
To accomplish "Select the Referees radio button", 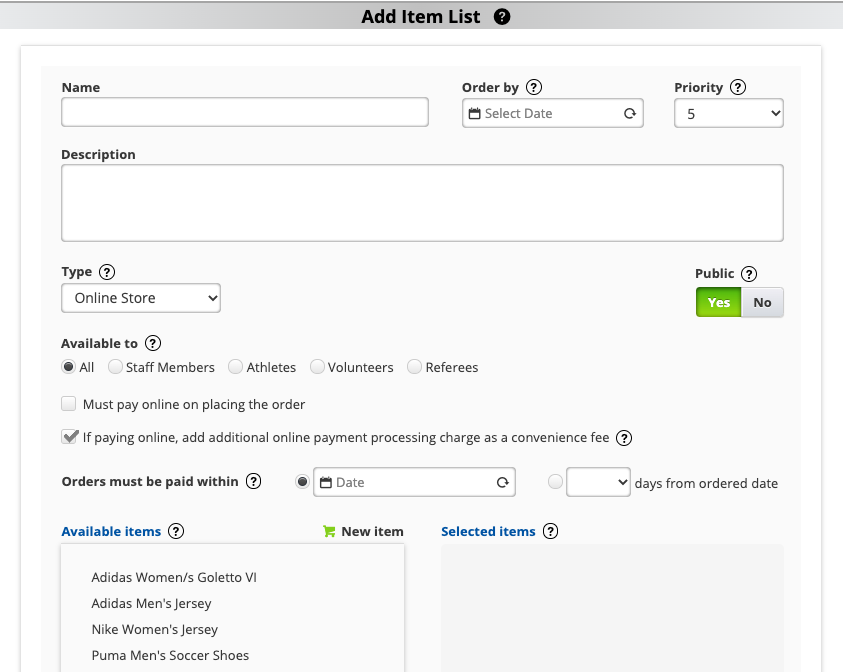I will click(414, 367).
